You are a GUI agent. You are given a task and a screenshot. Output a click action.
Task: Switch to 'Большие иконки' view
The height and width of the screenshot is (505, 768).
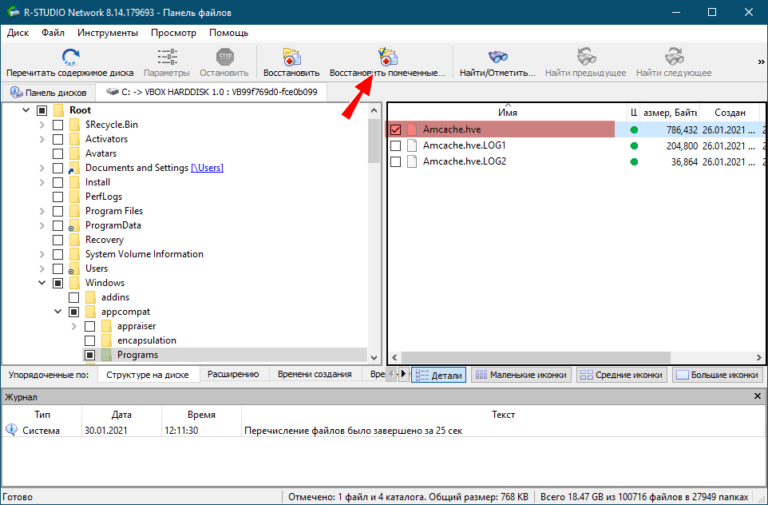(x=716, y=375)
